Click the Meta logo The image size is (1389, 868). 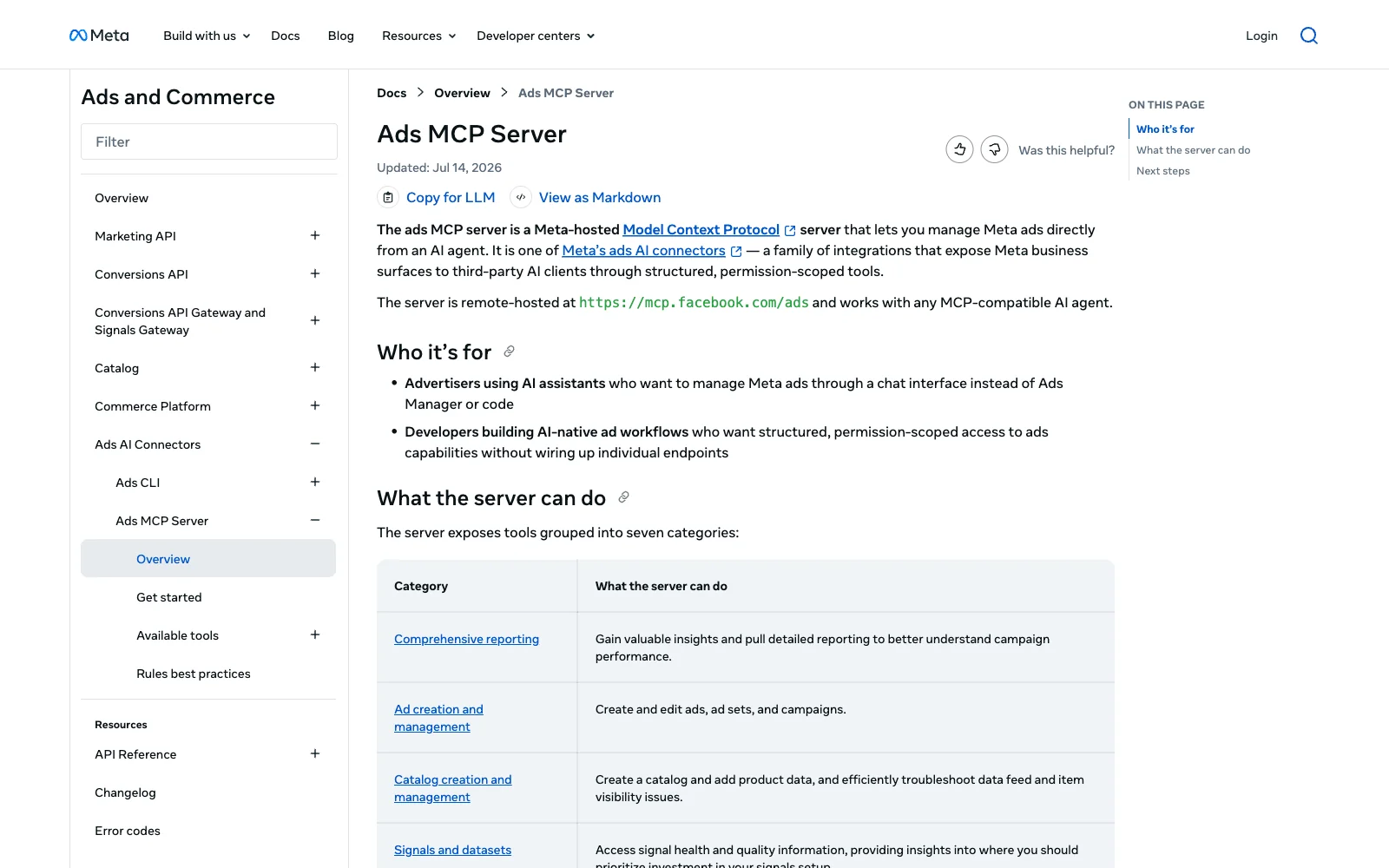[99, 36]
